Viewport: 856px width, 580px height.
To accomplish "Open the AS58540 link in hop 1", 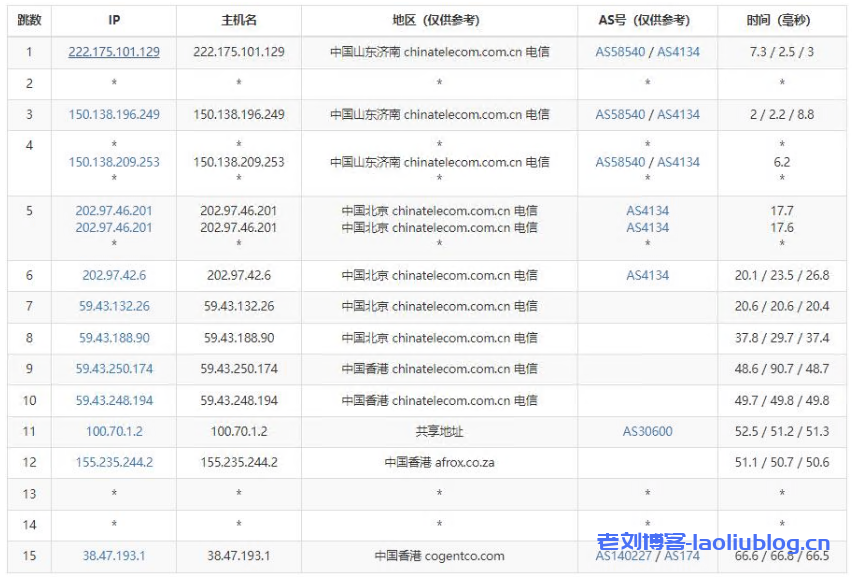I will coord(620,52).
